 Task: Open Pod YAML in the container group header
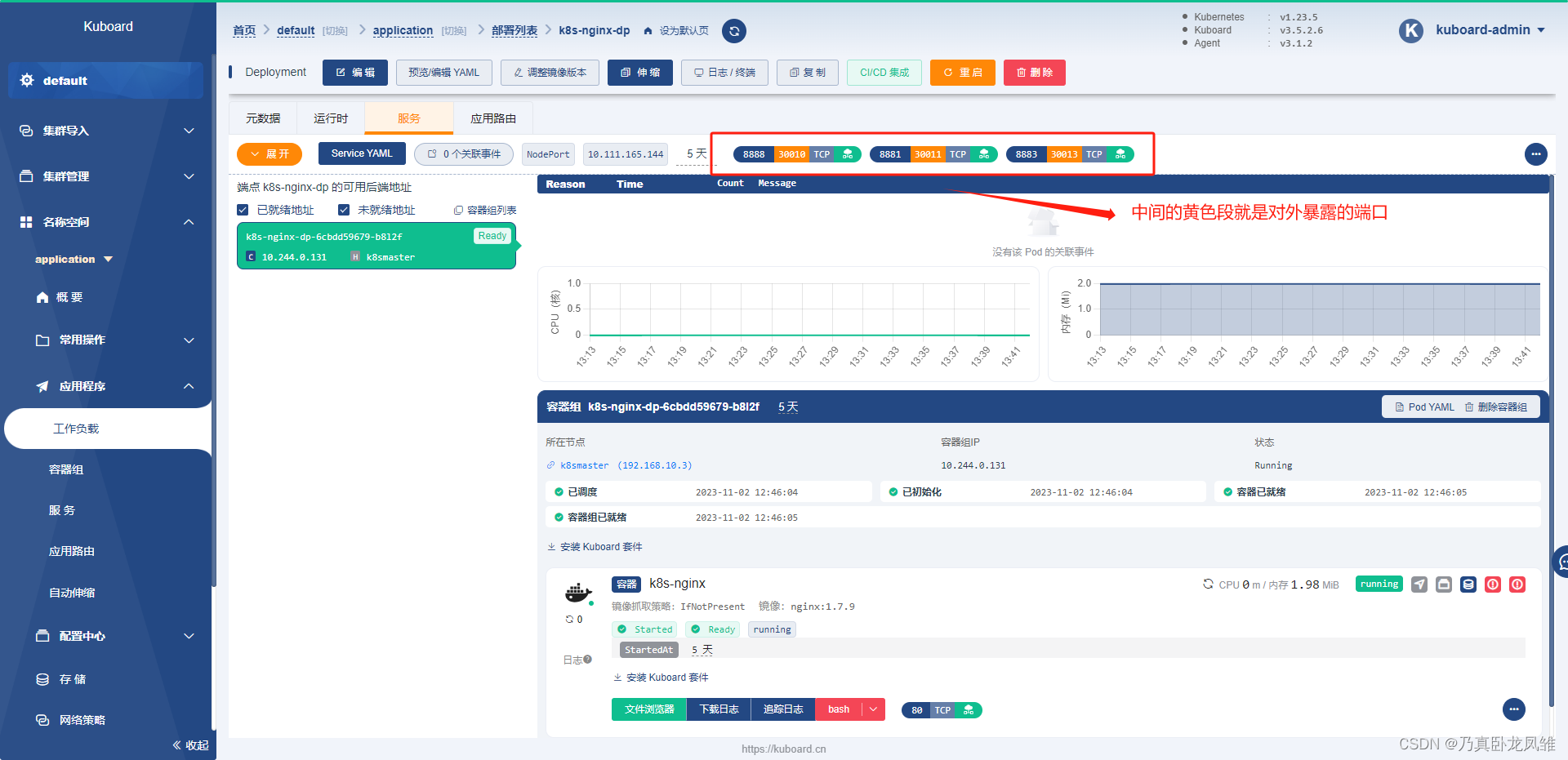click(x=1425, y=407)
